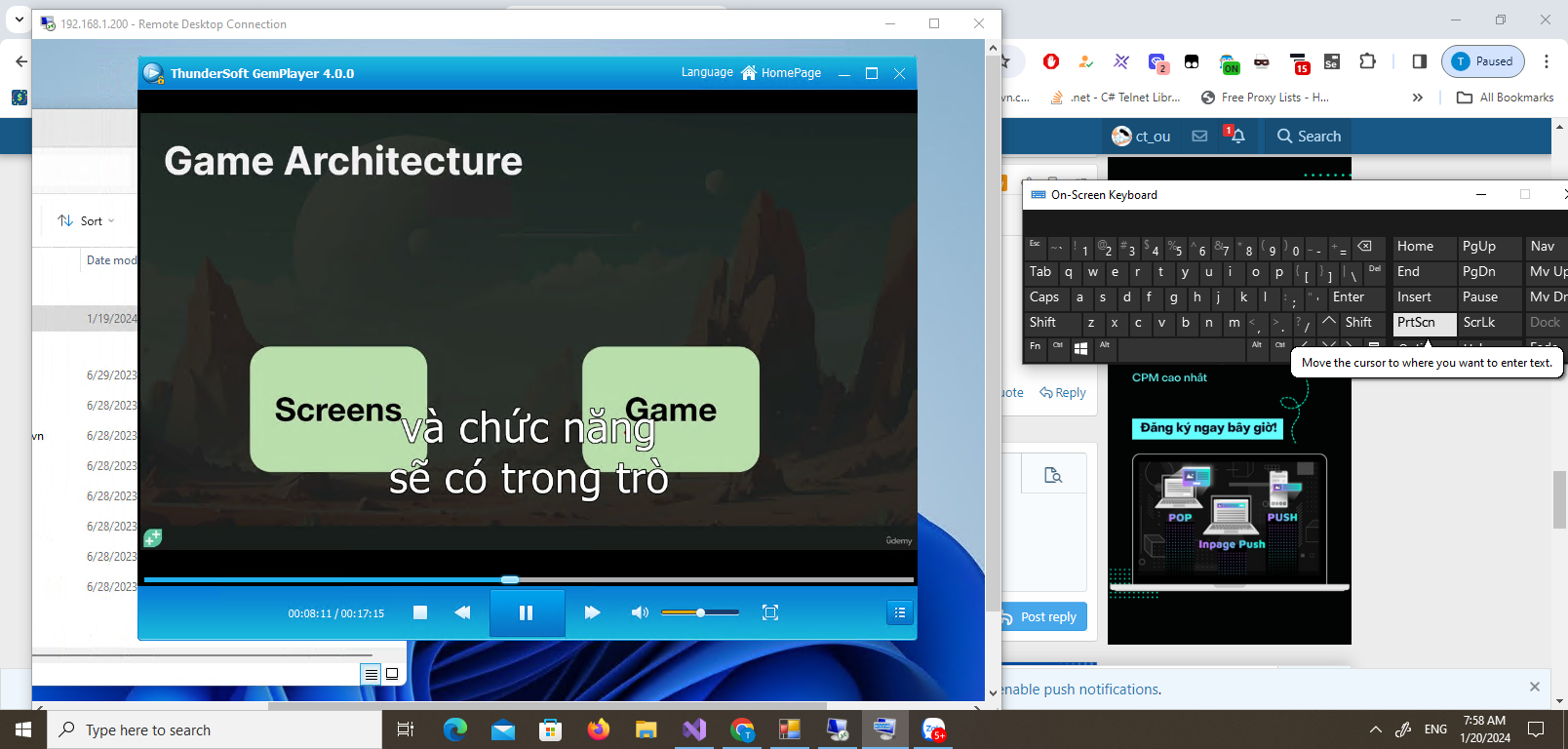Image resolution: width=1568 pixels, height=749 pixels.
Task: Expand the hidden bookmarks chevron
Action: point(1418,98)
